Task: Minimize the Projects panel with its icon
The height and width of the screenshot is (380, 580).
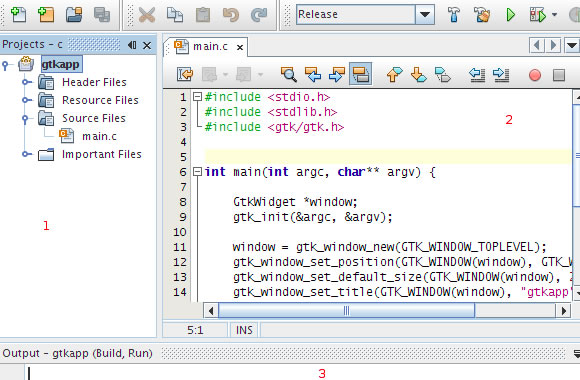Action: (132, 45)
